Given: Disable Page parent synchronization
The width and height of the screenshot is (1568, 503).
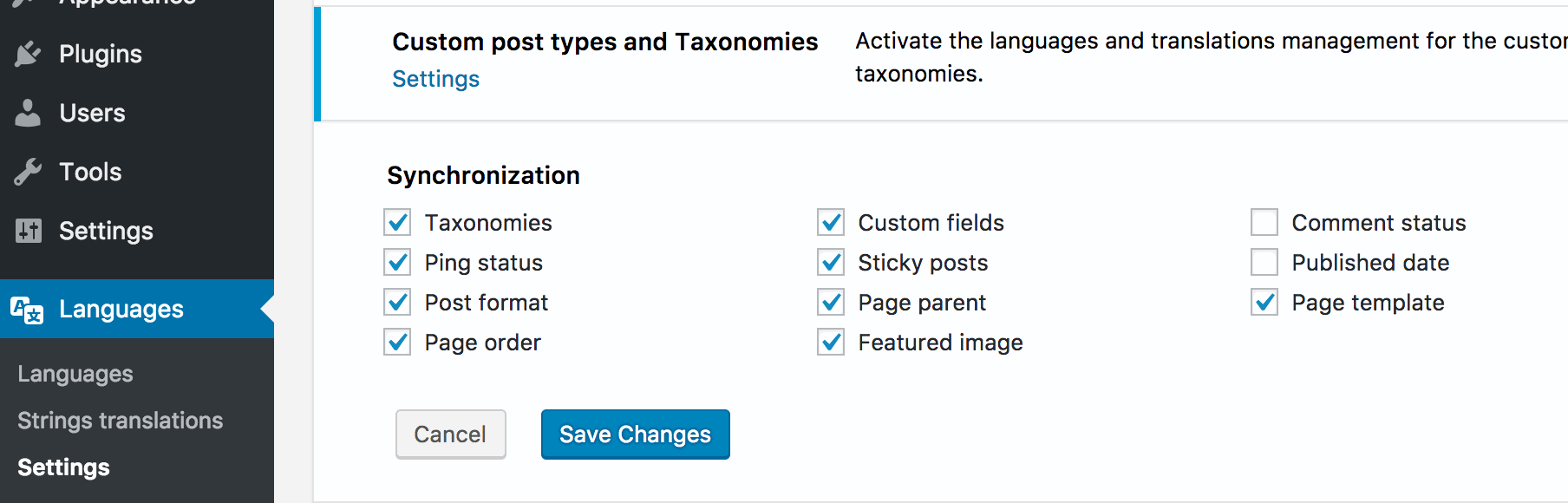Looking at the screenshot, I should tap(830, 302).
